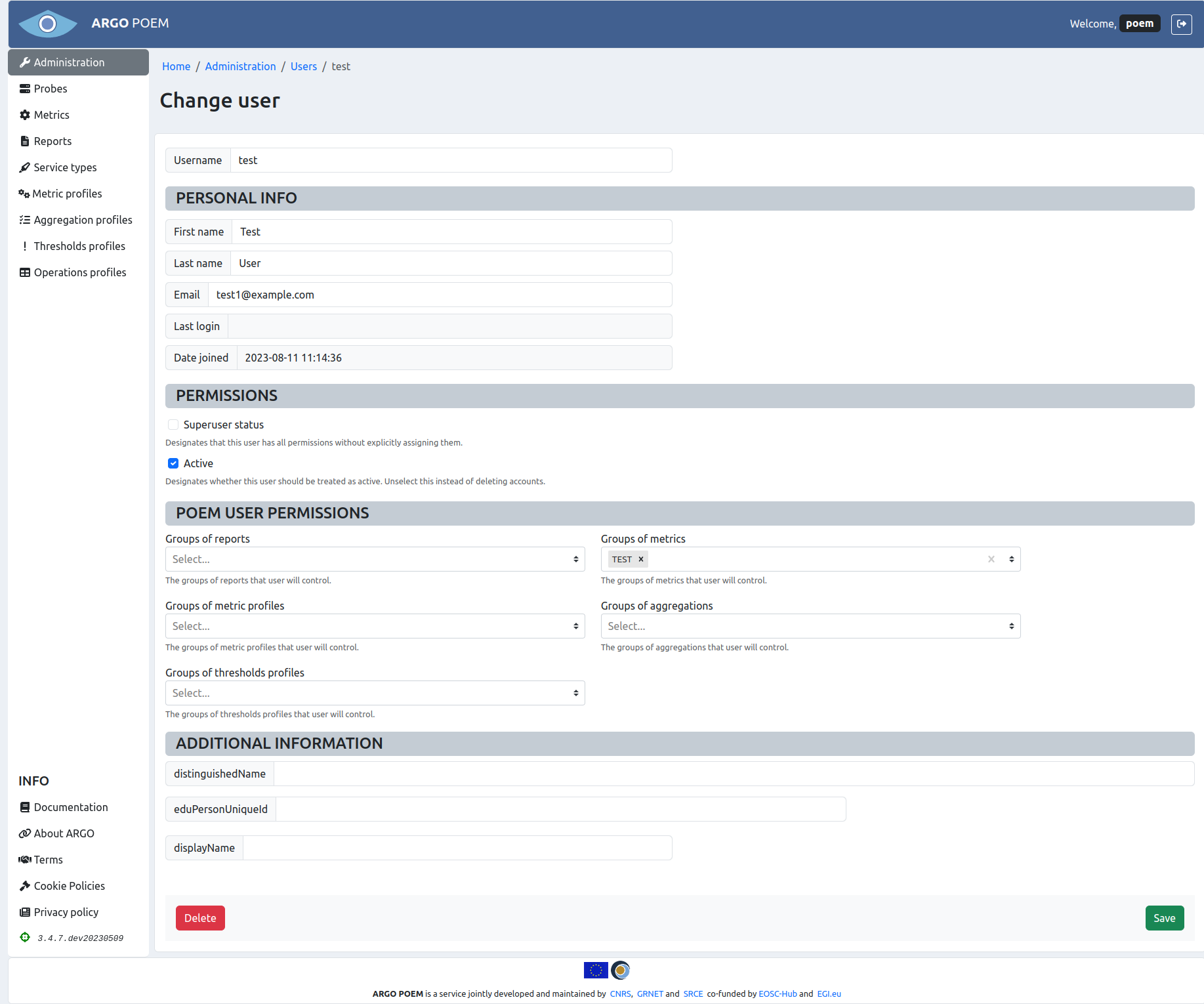Remove the TEST tag from Groups of metrics

(x=640, y=559)
